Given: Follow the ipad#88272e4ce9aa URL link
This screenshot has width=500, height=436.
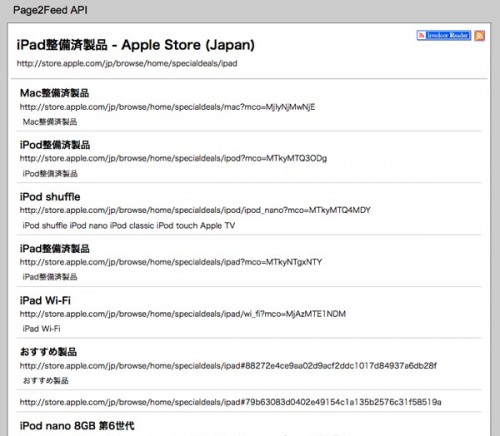Looking at the screenshot, I should [228, 366].
